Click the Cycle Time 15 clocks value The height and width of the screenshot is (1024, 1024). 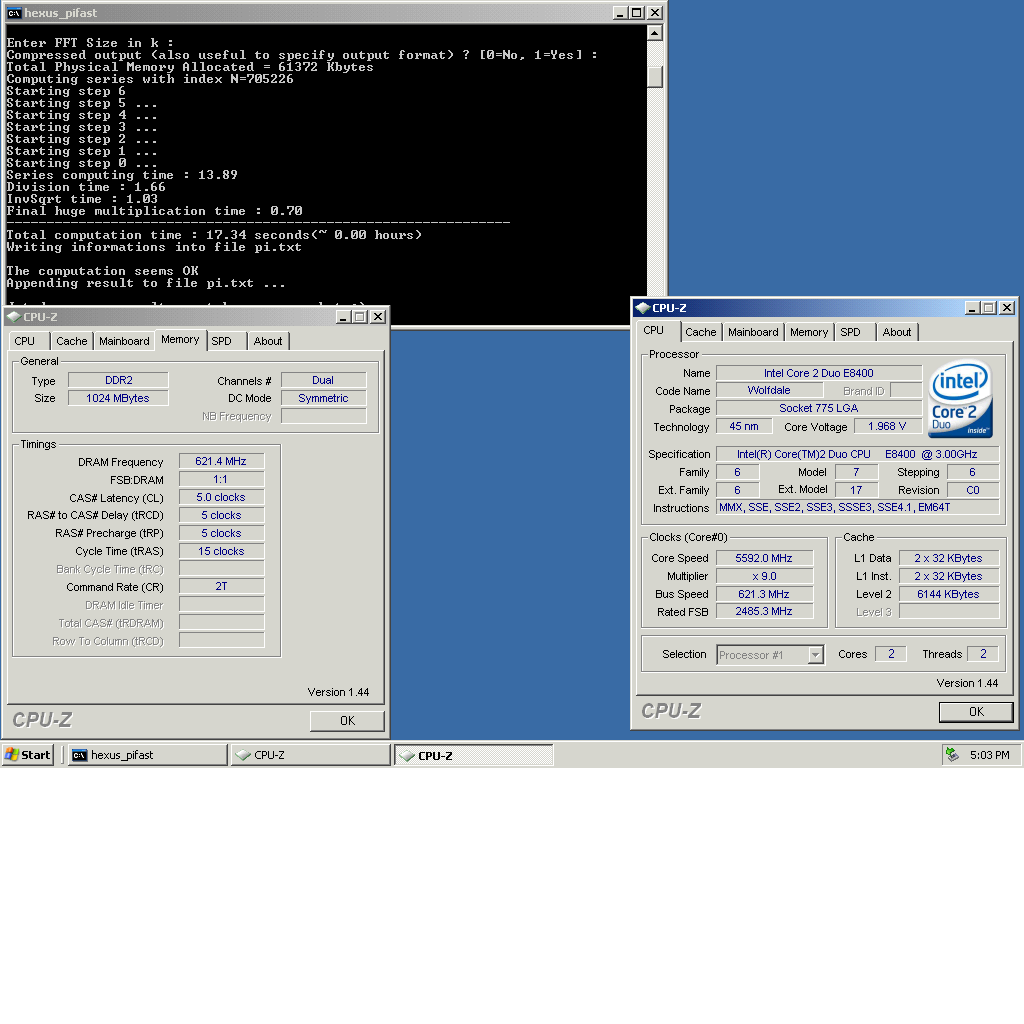pyautogui.click(x=221, y=551)
